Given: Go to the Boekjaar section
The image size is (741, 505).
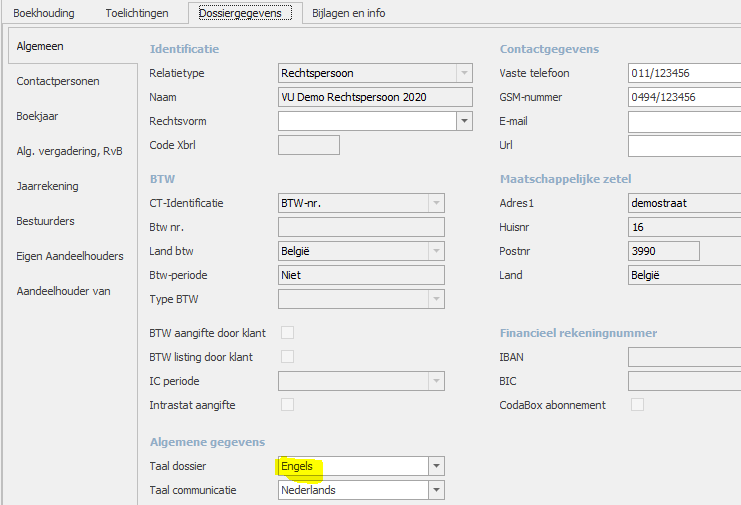Looking at the screenshot, I should [38, 116].
